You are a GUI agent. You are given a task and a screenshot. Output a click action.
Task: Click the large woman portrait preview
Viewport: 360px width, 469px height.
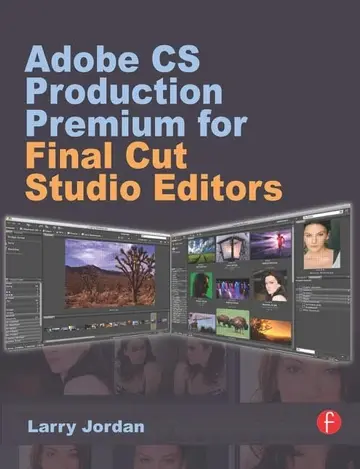pyautogui.click(x=322, y=244)
